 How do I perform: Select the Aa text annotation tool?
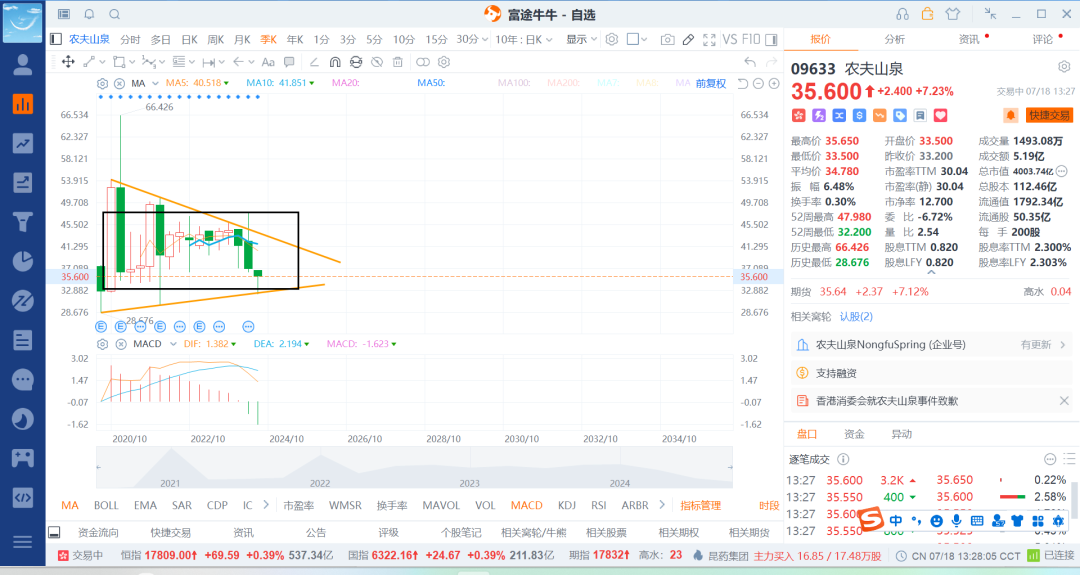click(x=268, y=62)
